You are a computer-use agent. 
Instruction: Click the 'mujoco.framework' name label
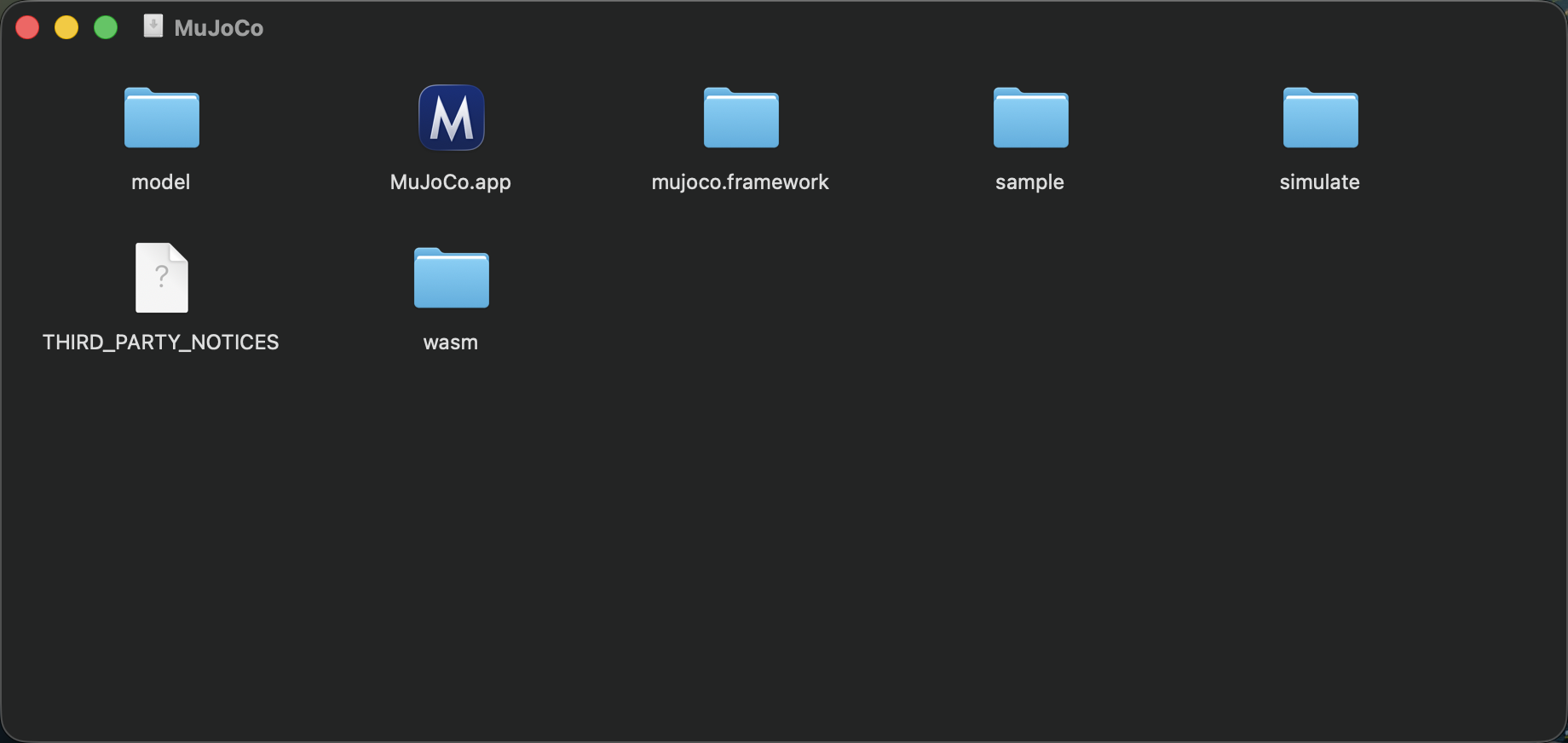740,182
